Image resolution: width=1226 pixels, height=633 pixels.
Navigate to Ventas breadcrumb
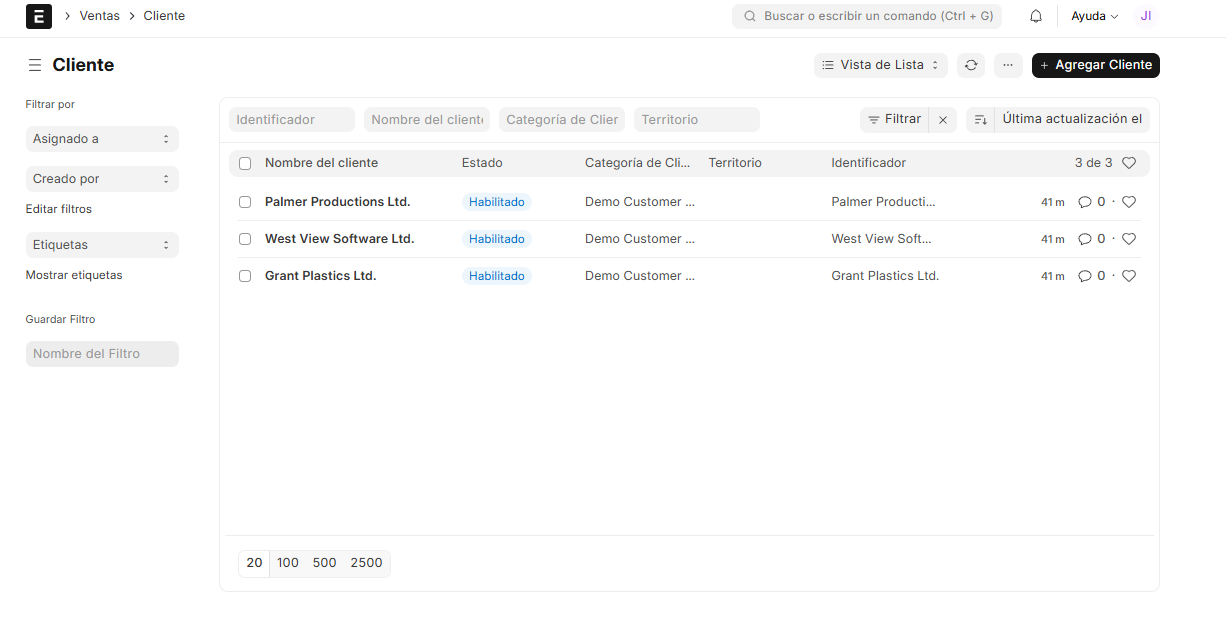tap(99, 16)
